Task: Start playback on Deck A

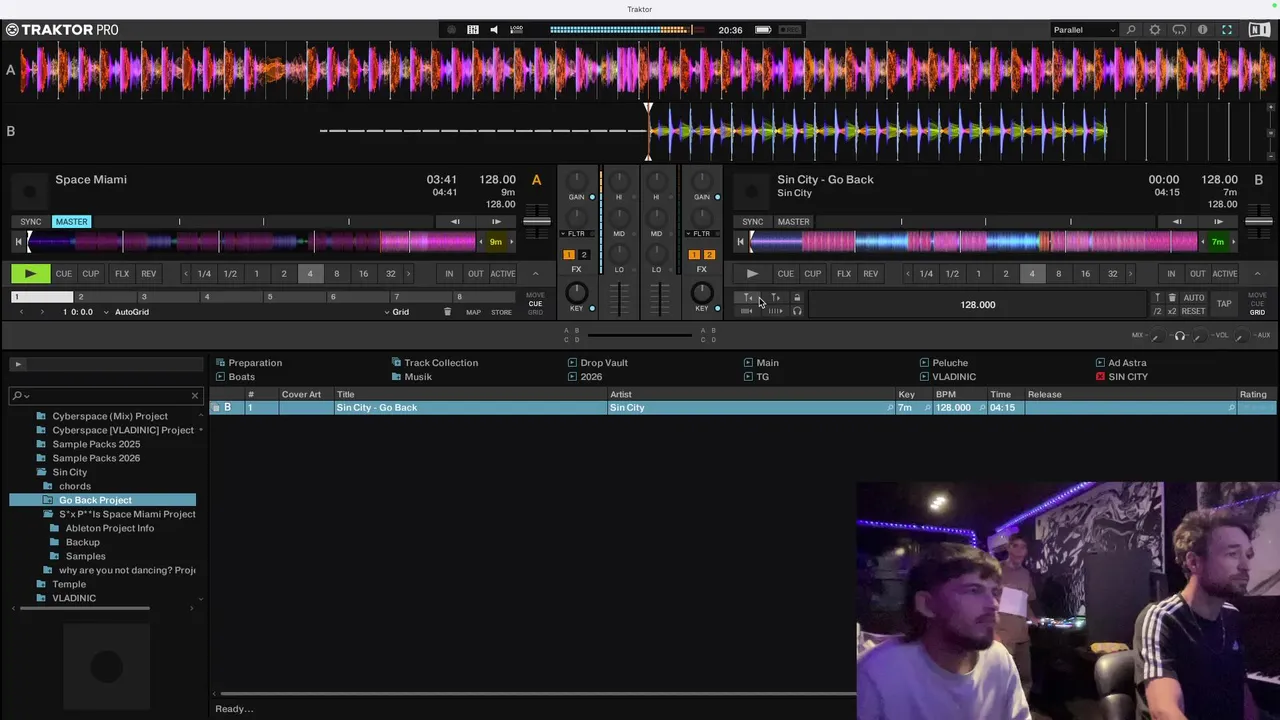Action: coord(30,273)
